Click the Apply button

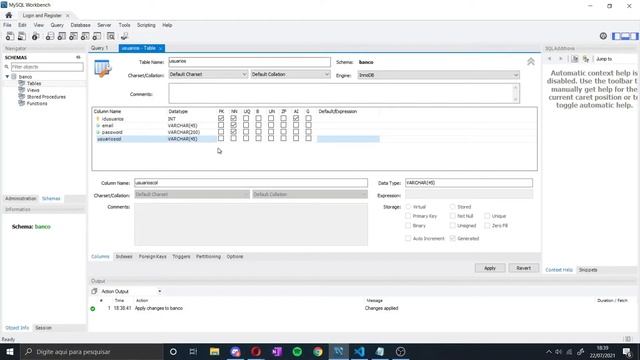490,268
